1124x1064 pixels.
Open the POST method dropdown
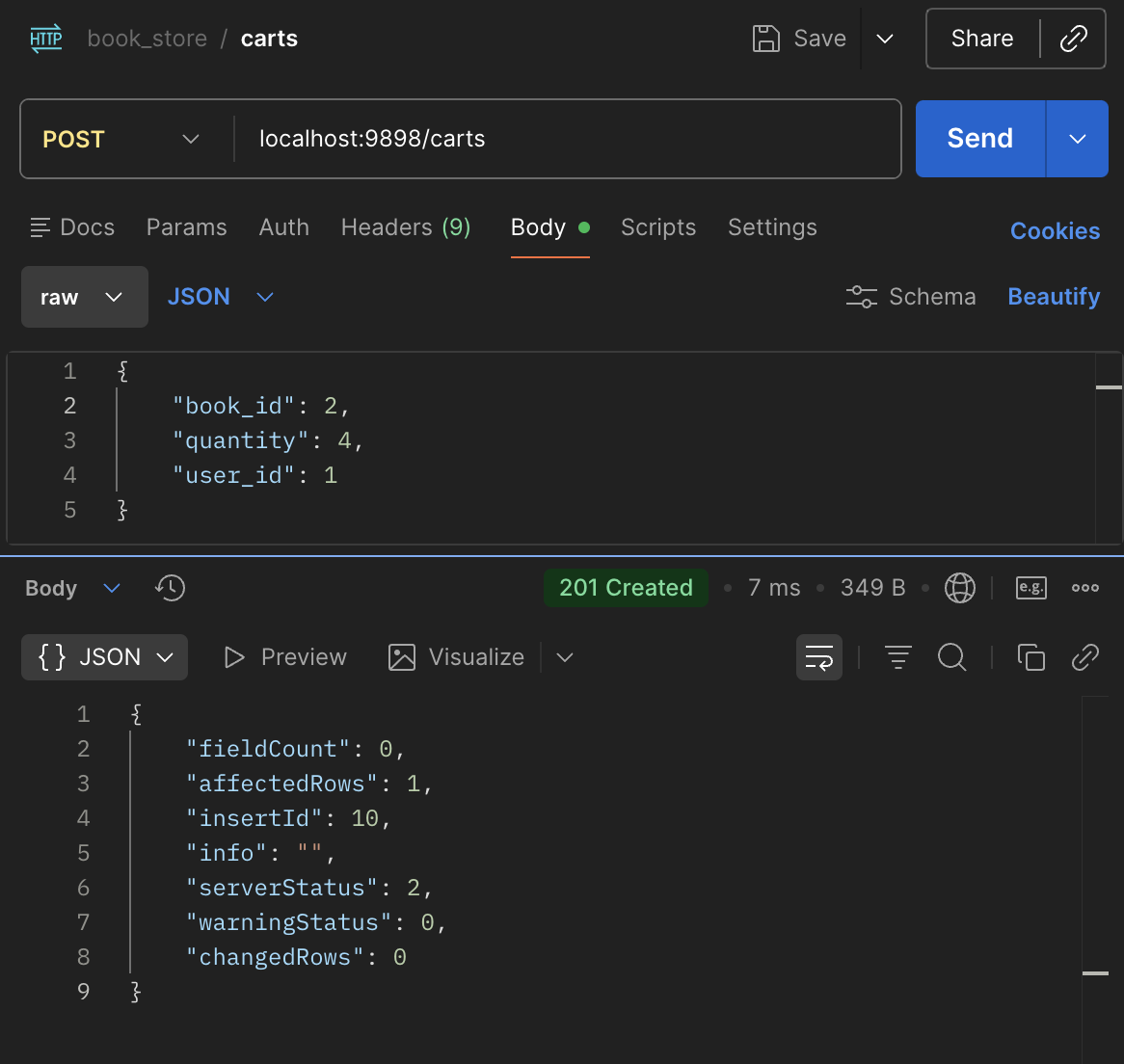pos(121,139)
